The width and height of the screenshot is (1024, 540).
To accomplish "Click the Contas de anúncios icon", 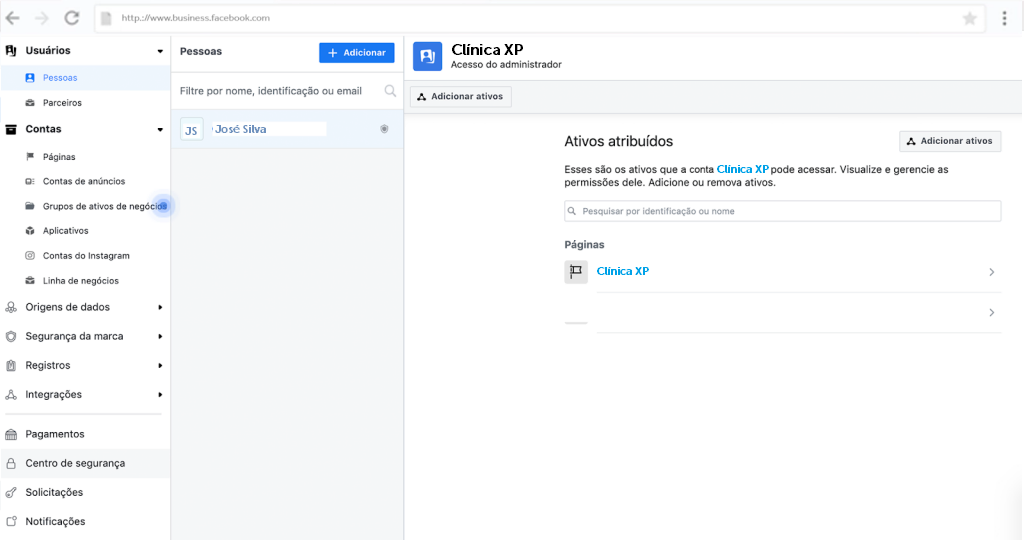I will tap(30, 182).
